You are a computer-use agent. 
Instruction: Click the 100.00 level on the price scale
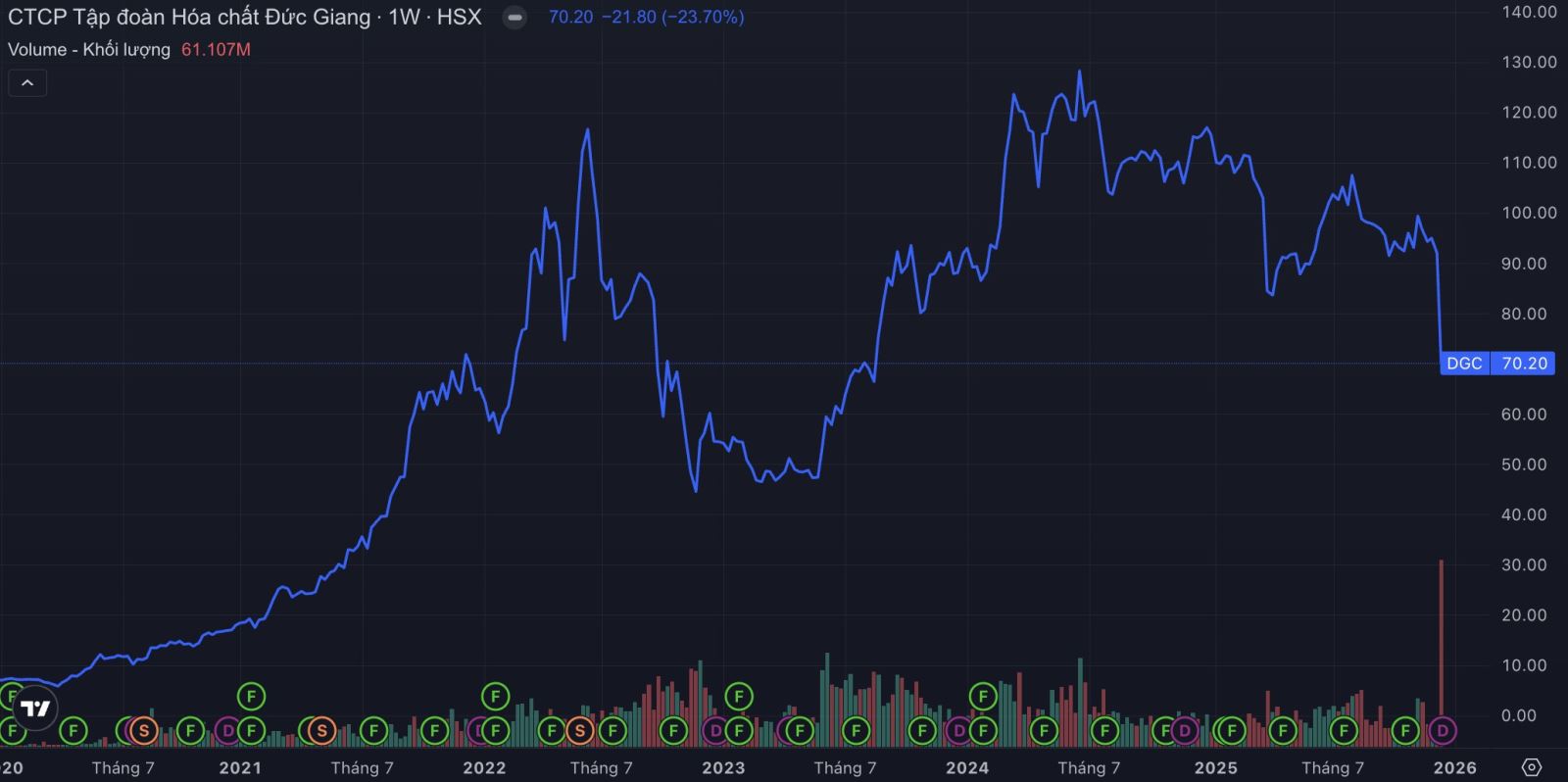click(x=1529, y=213)
